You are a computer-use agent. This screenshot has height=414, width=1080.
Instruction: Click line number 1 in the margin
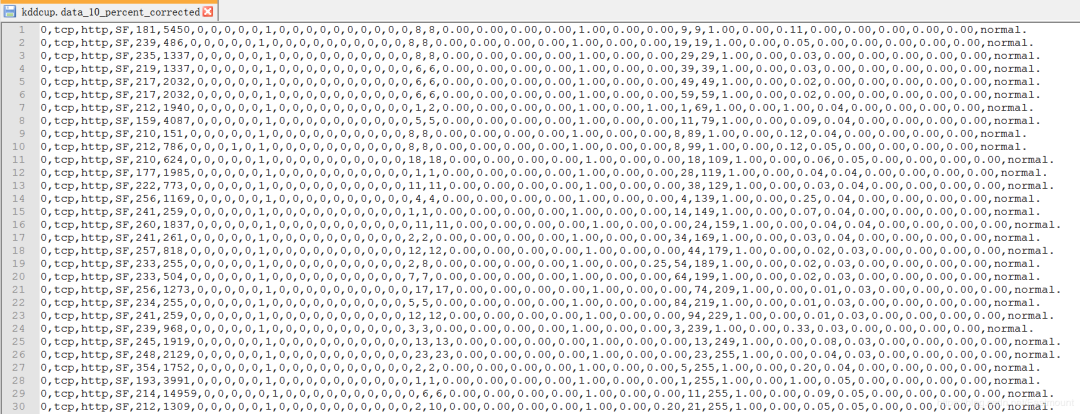22,30
